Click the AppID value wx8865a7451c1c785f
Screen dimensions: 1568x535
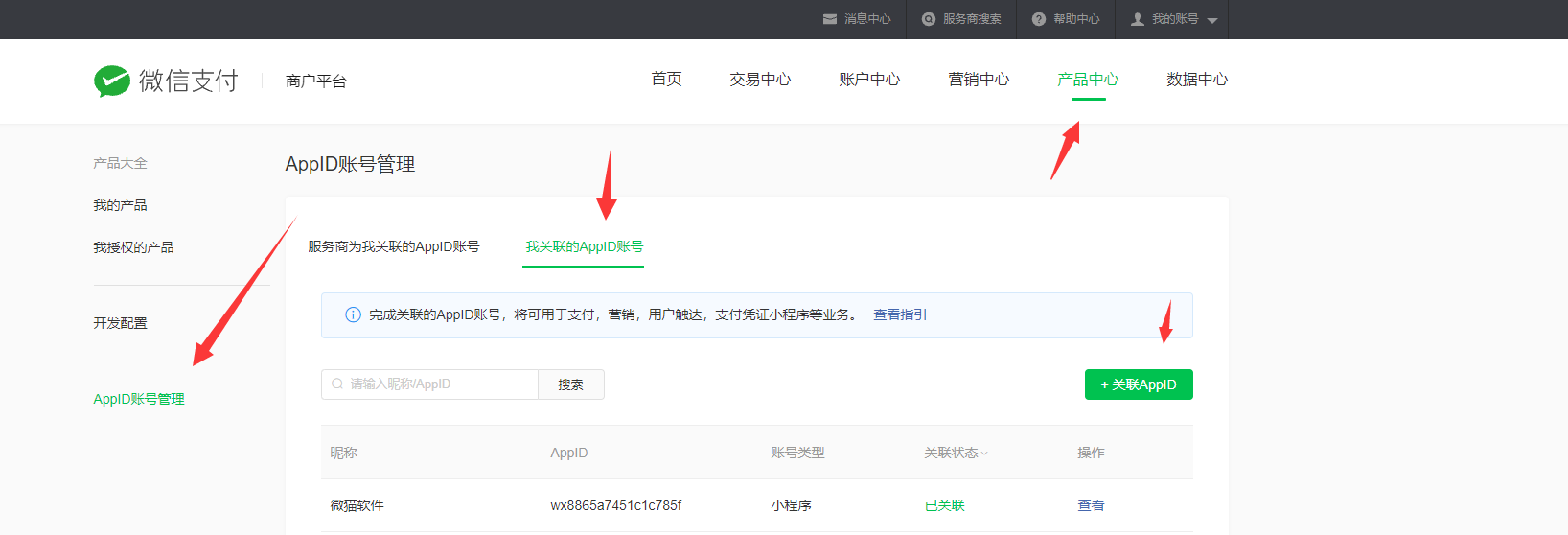[616, 505]
